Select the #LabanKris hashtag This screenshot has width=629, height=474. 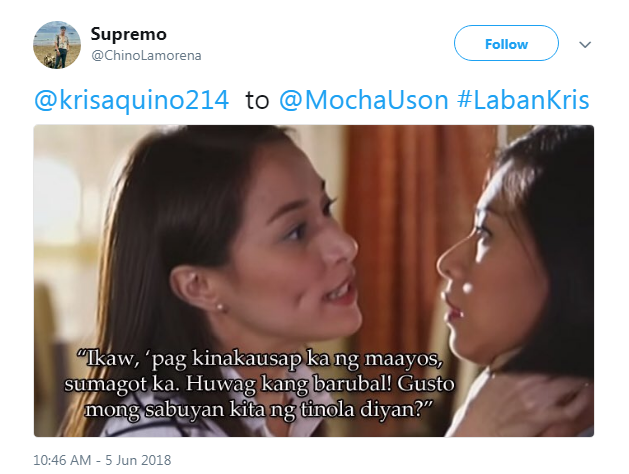523,100
